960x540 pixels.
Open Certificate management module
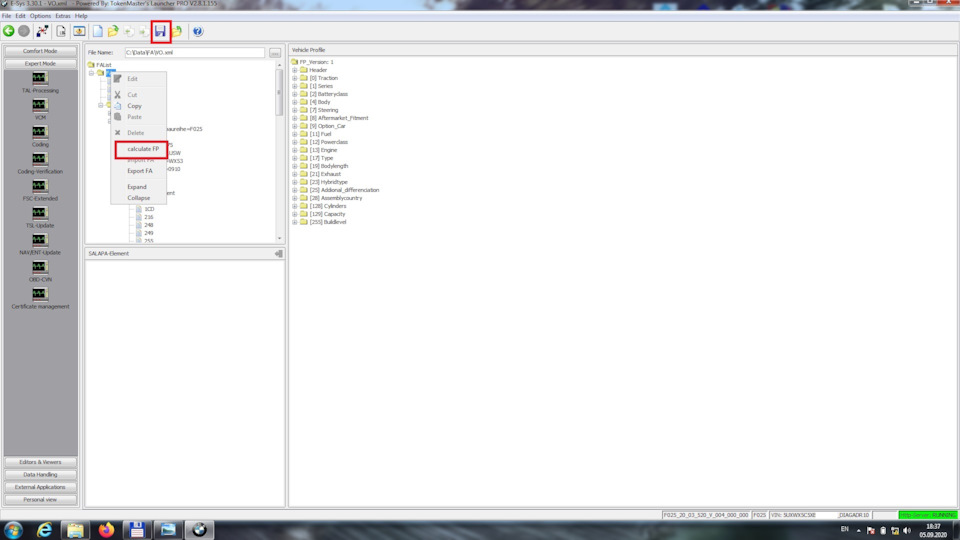point(40,298)
